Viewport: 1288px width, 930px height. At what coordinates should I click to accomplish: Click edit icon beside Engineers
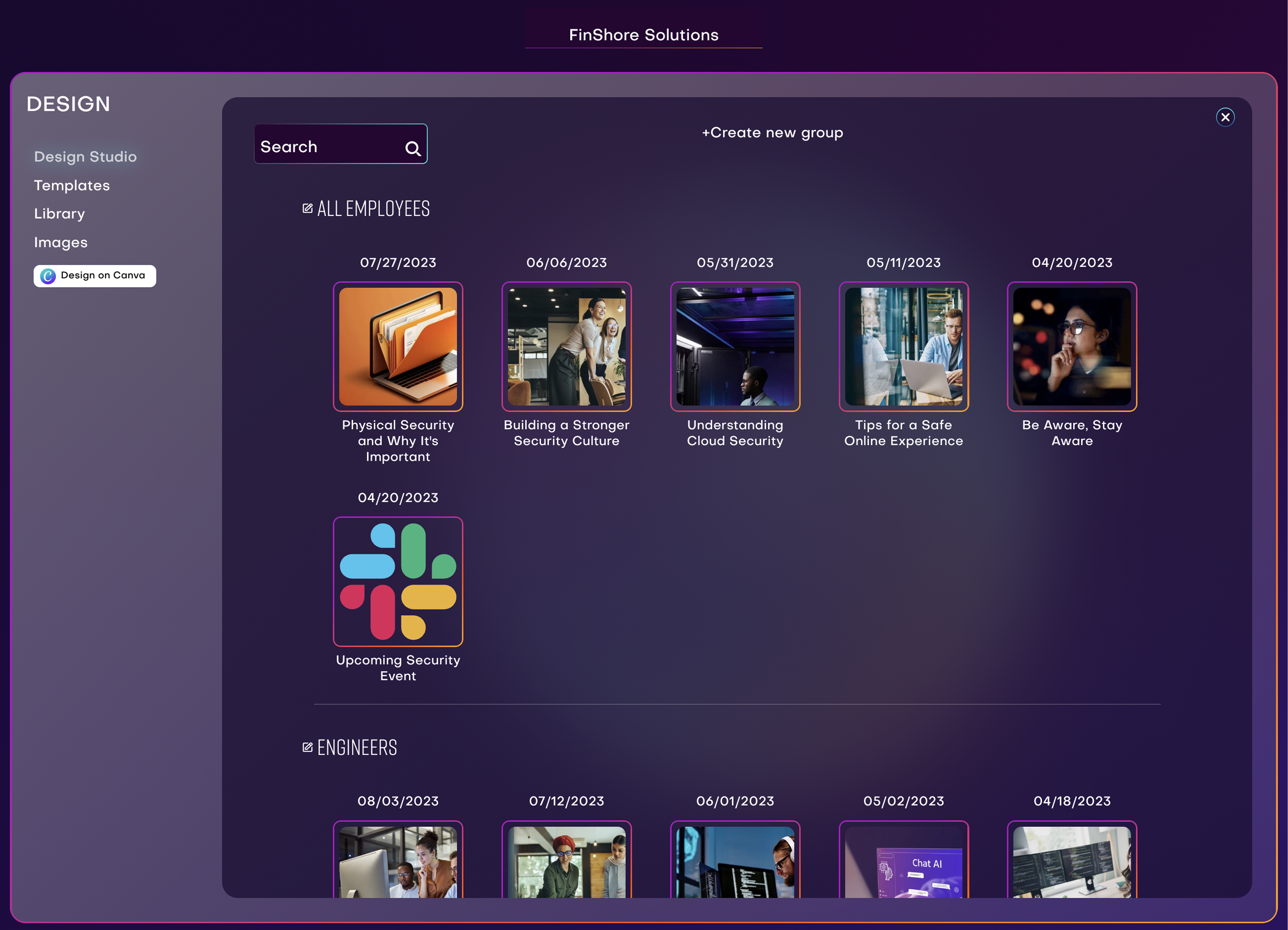click(x=307, y=747)
